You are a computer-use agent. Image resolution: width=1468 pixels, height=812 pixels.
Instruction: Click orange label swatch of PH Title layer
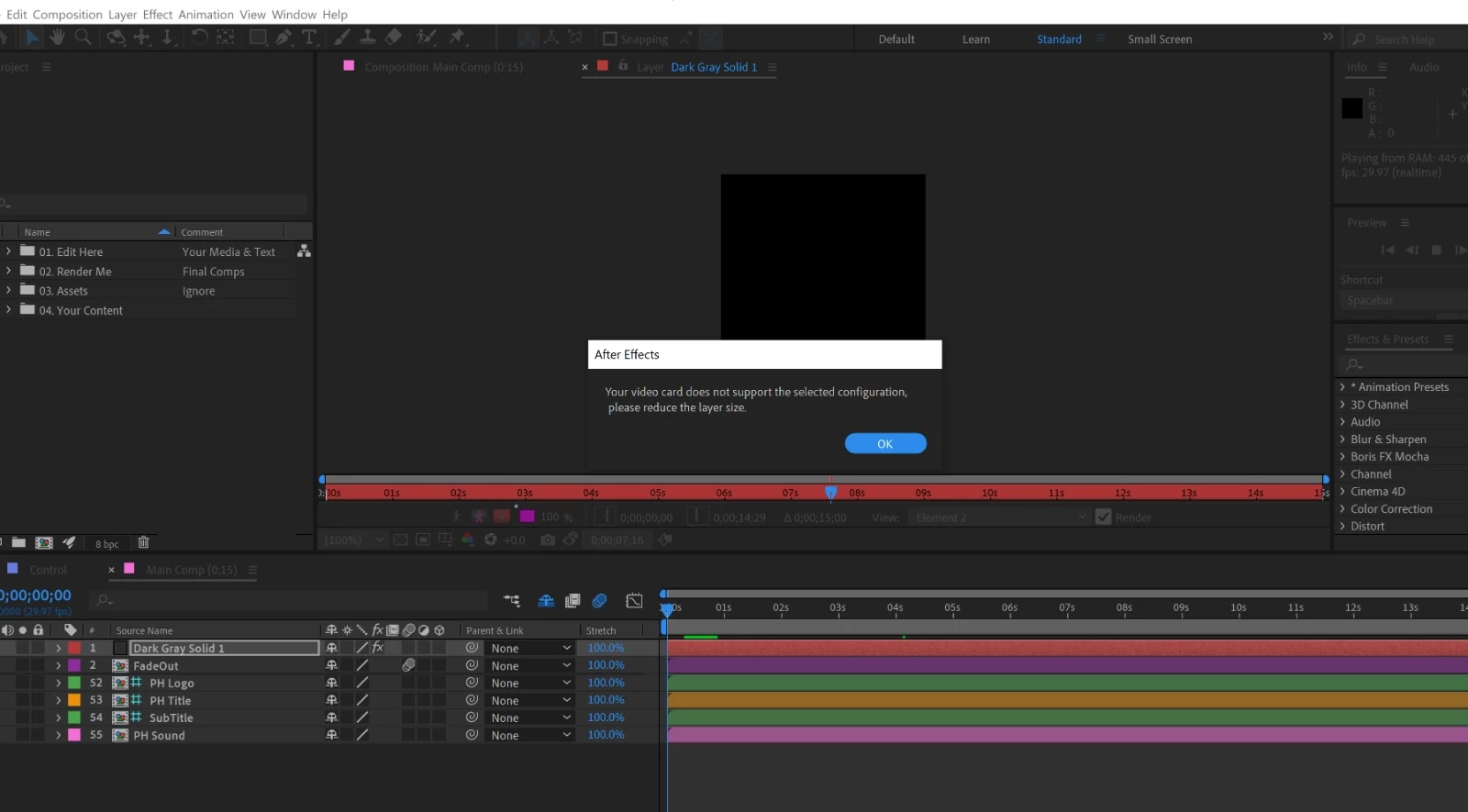74,700
